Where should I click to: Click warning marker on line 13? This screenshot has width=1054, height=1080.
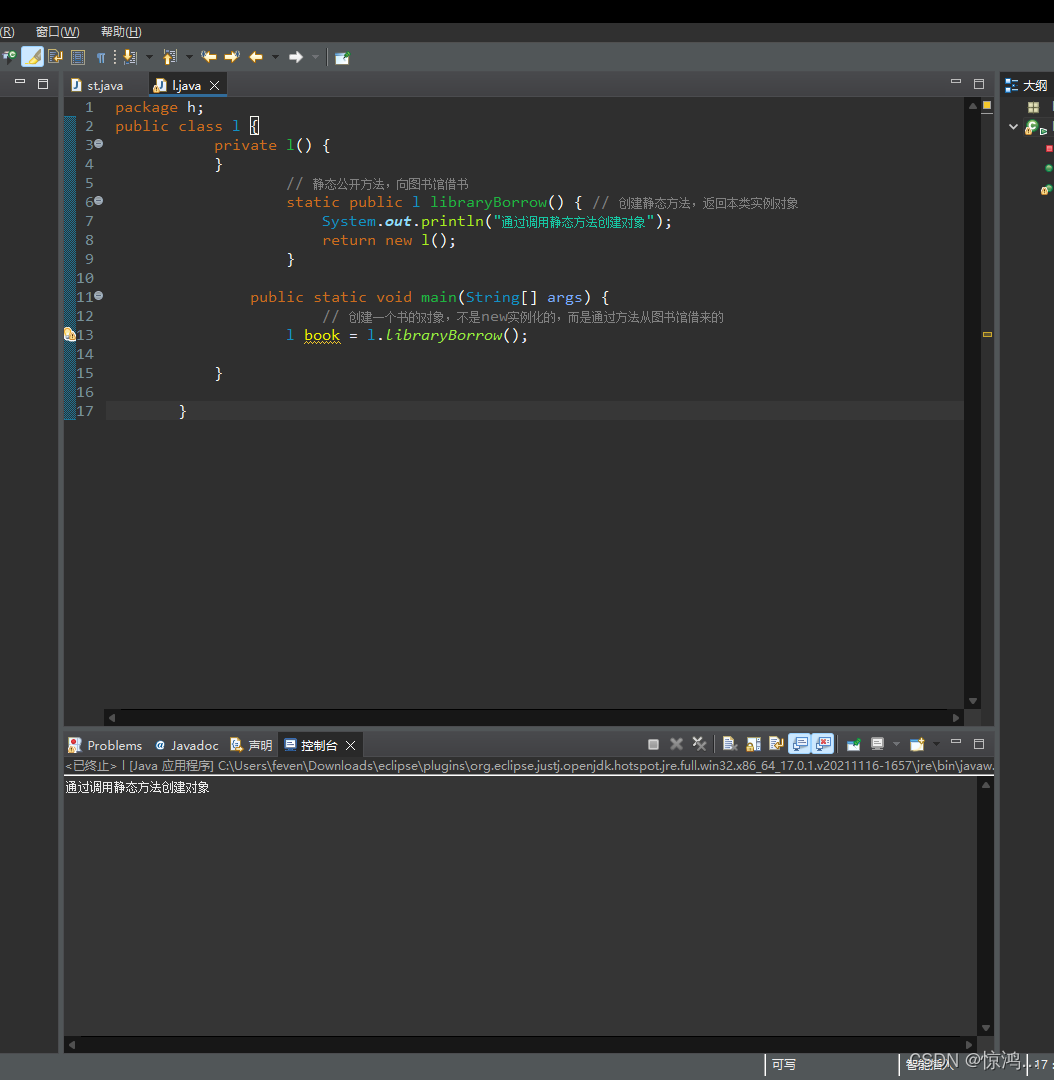pos(69,335)
